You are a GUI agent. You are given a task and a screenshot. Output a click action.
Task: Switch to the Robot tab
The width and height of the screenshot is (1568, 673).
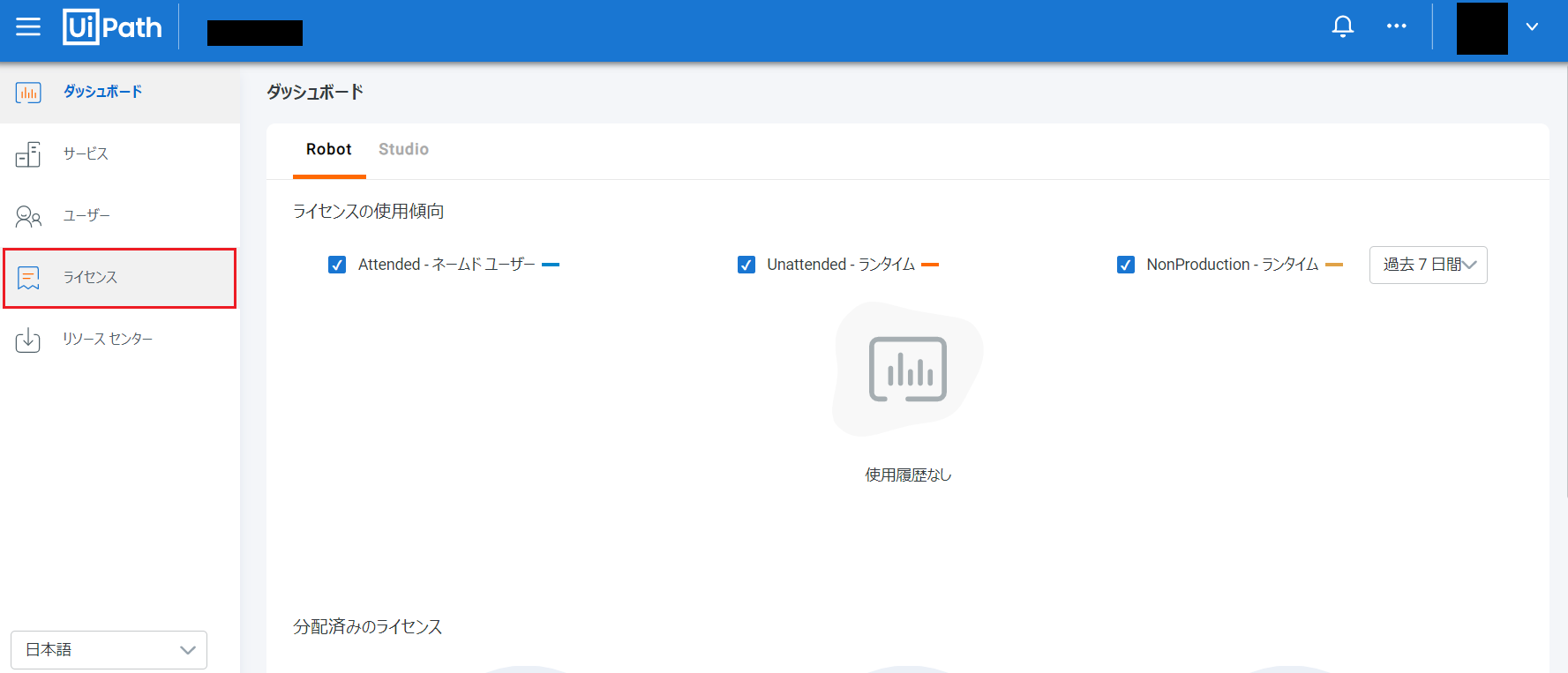tap(329, 150)
